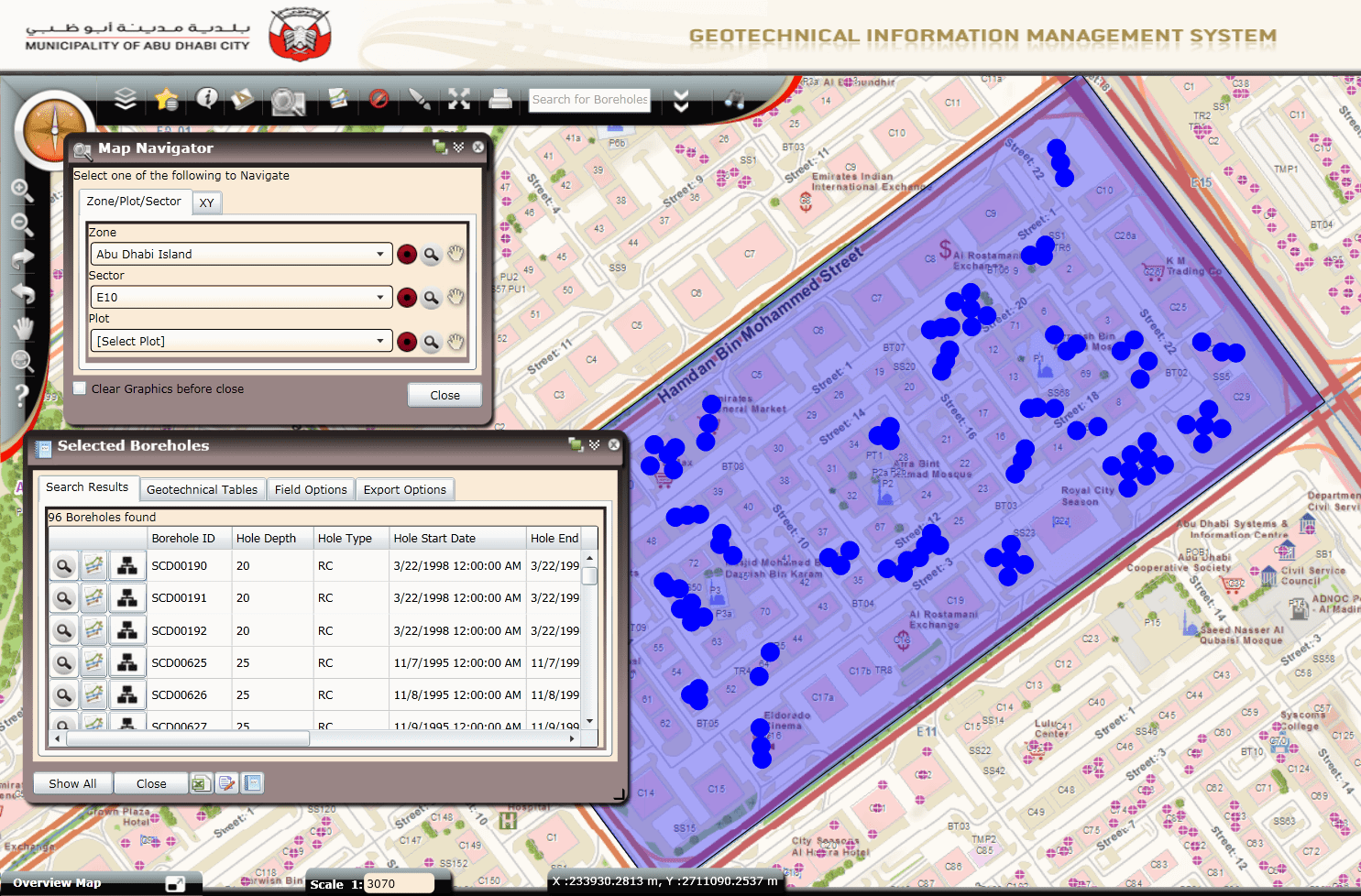Select the identify info tool

pos(207,98)
